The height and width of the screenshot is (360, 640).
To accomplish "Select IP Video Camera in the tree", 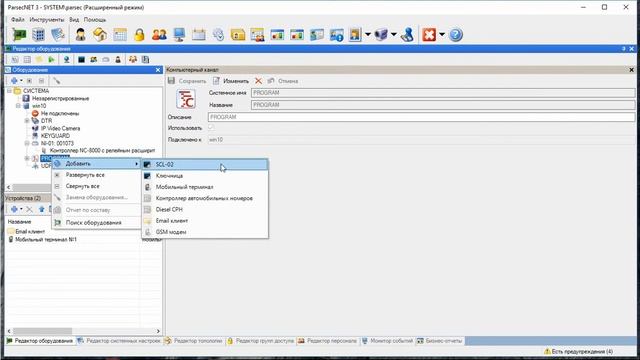I will click(60, 128).
